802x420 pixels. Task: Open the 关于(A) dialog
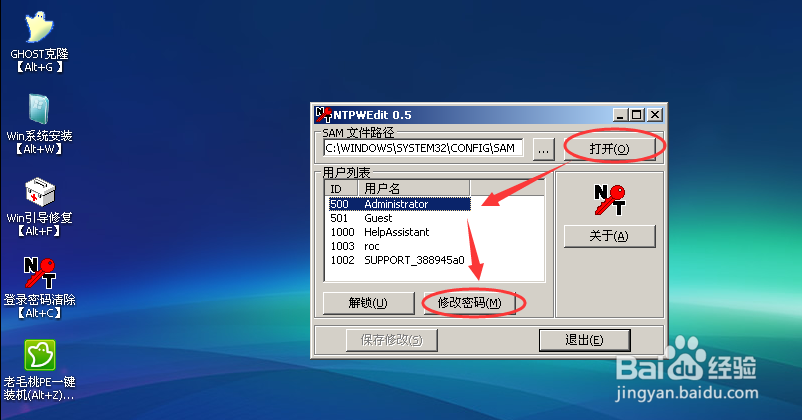(x=609, y=236)
